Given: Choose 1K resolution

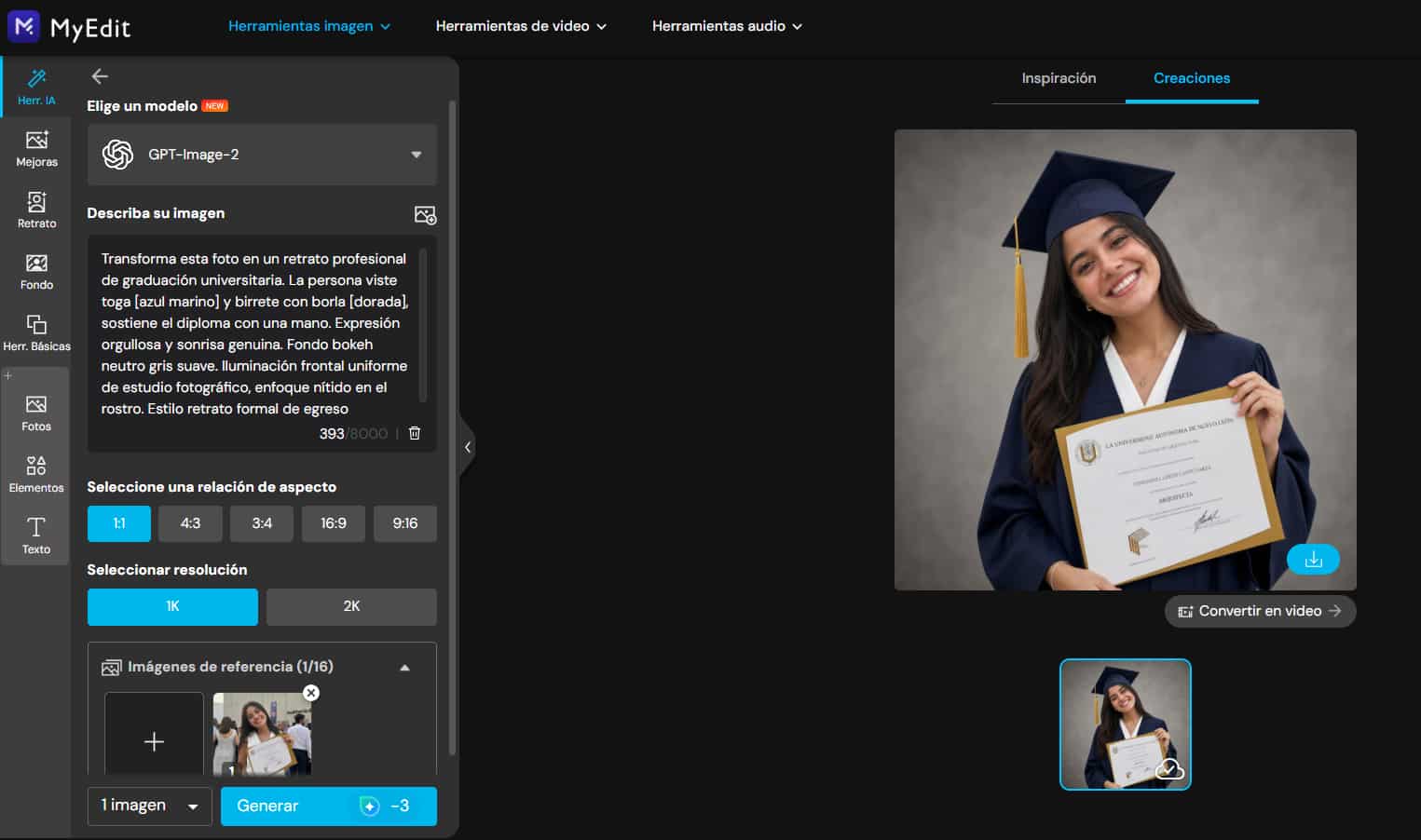Looking at the screenshot, I should (172, 606).
